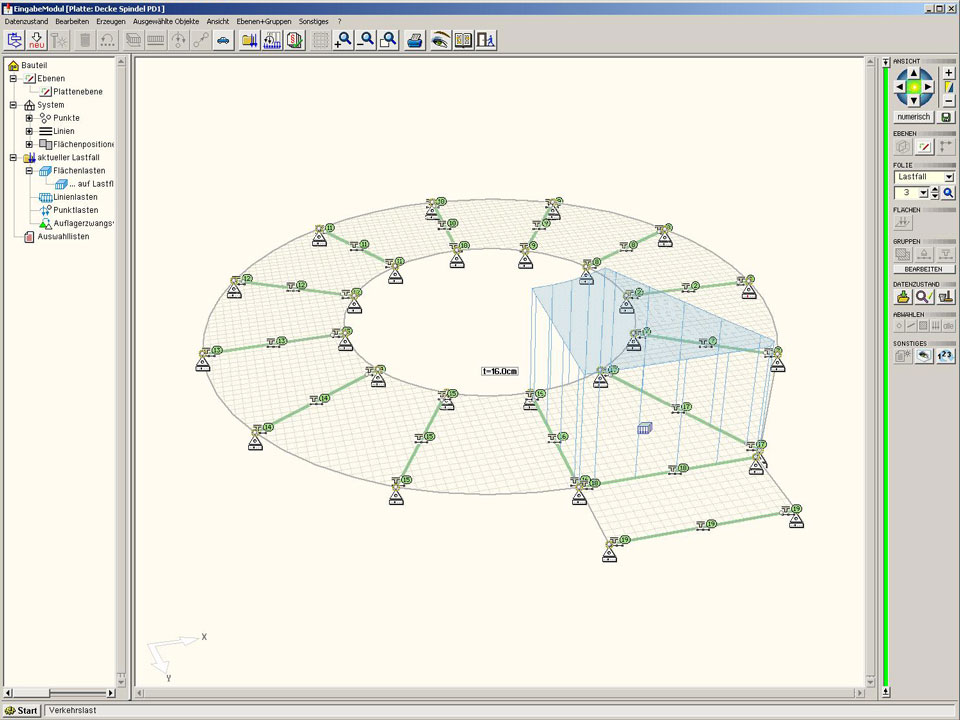
Task: Toggle the plane display button under Ebenen
Action: click(925, 146)
